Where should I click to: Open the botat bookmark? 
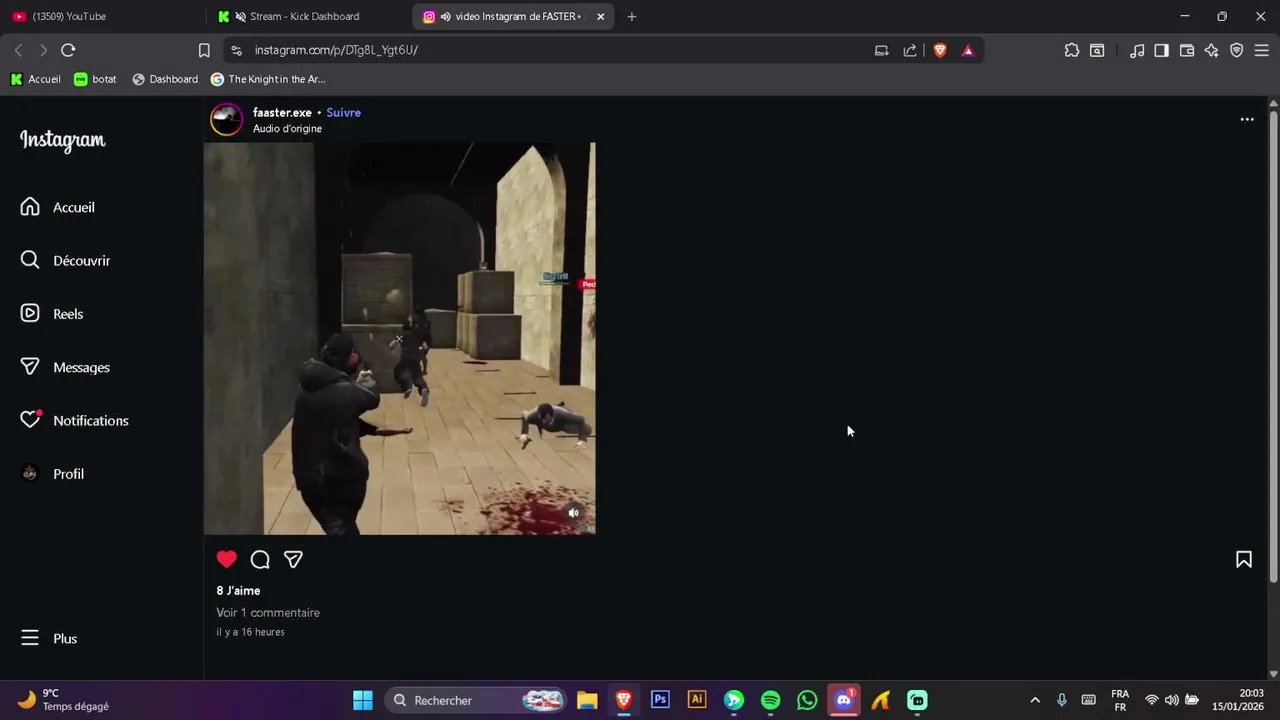tap(95, 79)
